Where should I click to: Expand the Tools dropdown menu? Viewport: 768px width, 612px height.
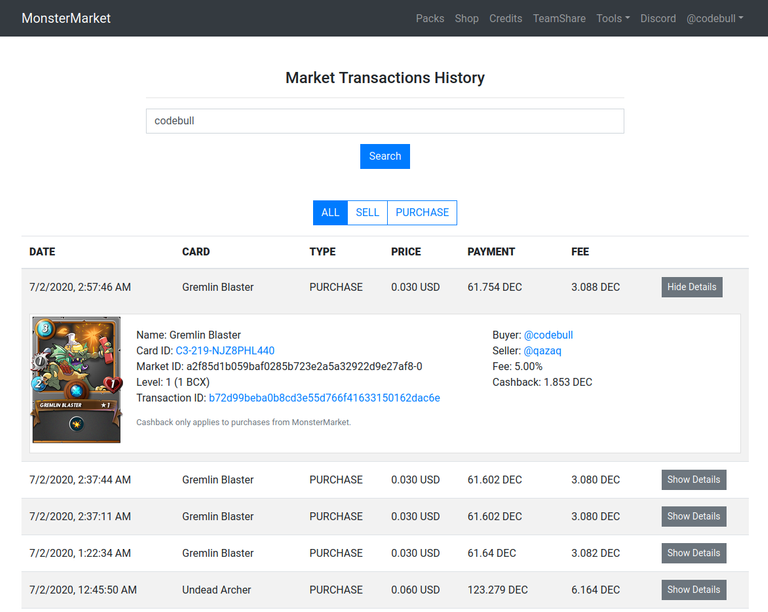click(x=613, y=19)
